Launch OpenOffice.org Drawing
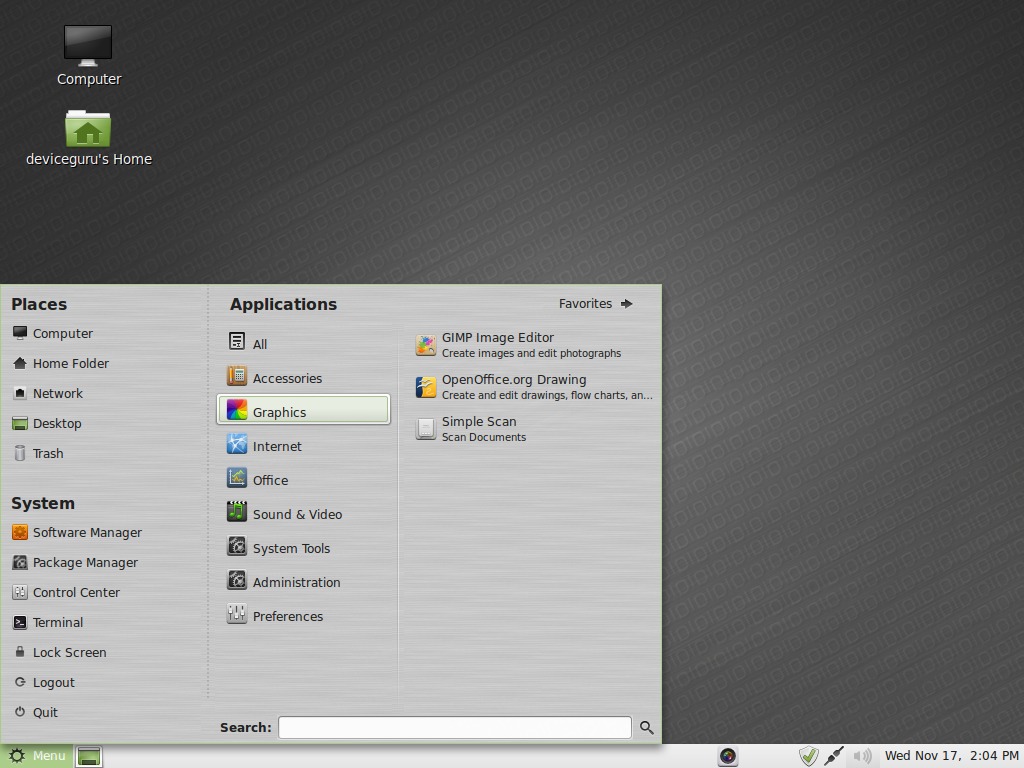The width and height of the screenshot is (1024, 768). tap(532, 387)
